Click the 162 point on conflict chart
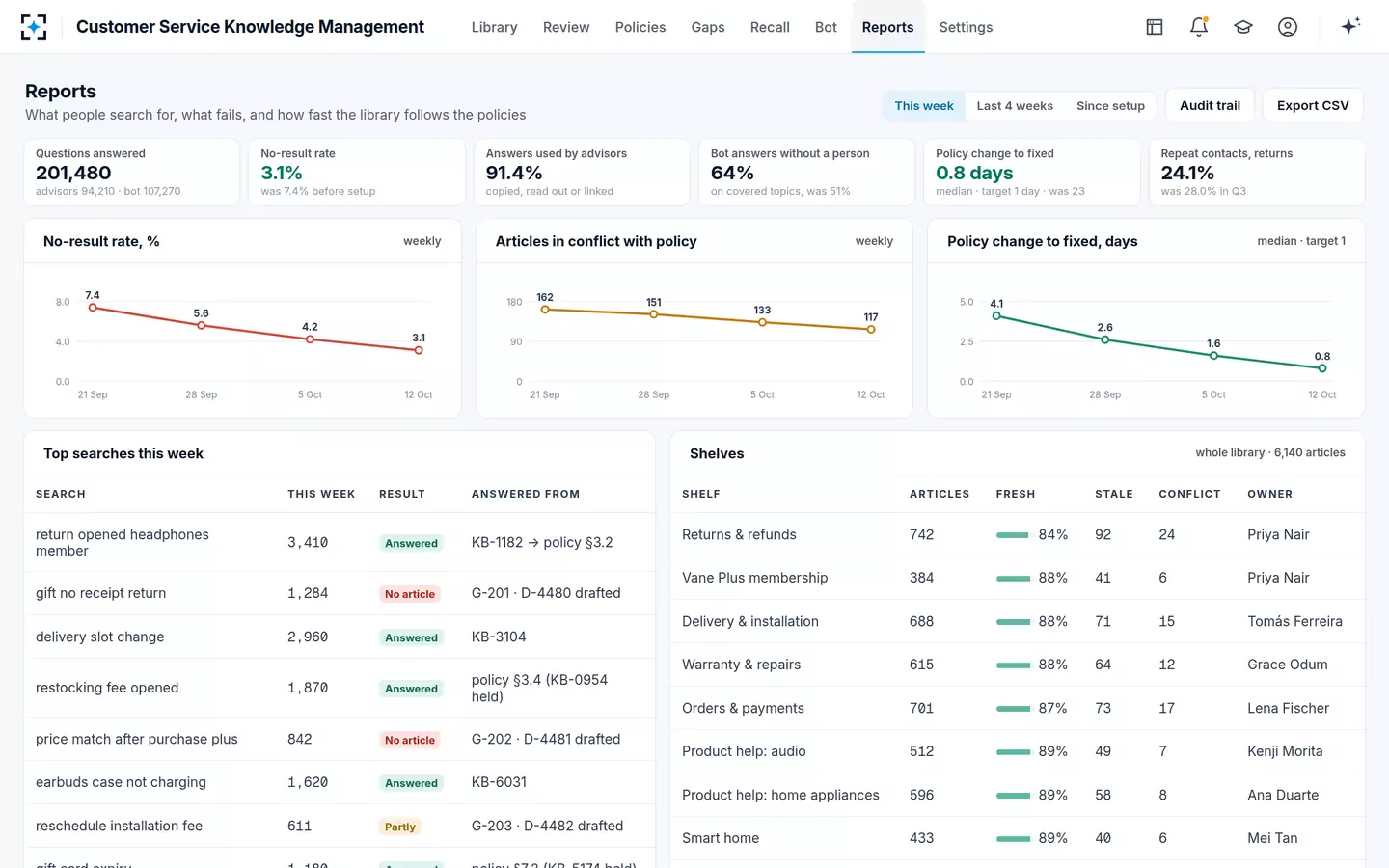Image resolution: width=1389 pixels, height=868 pixels. 545,310
